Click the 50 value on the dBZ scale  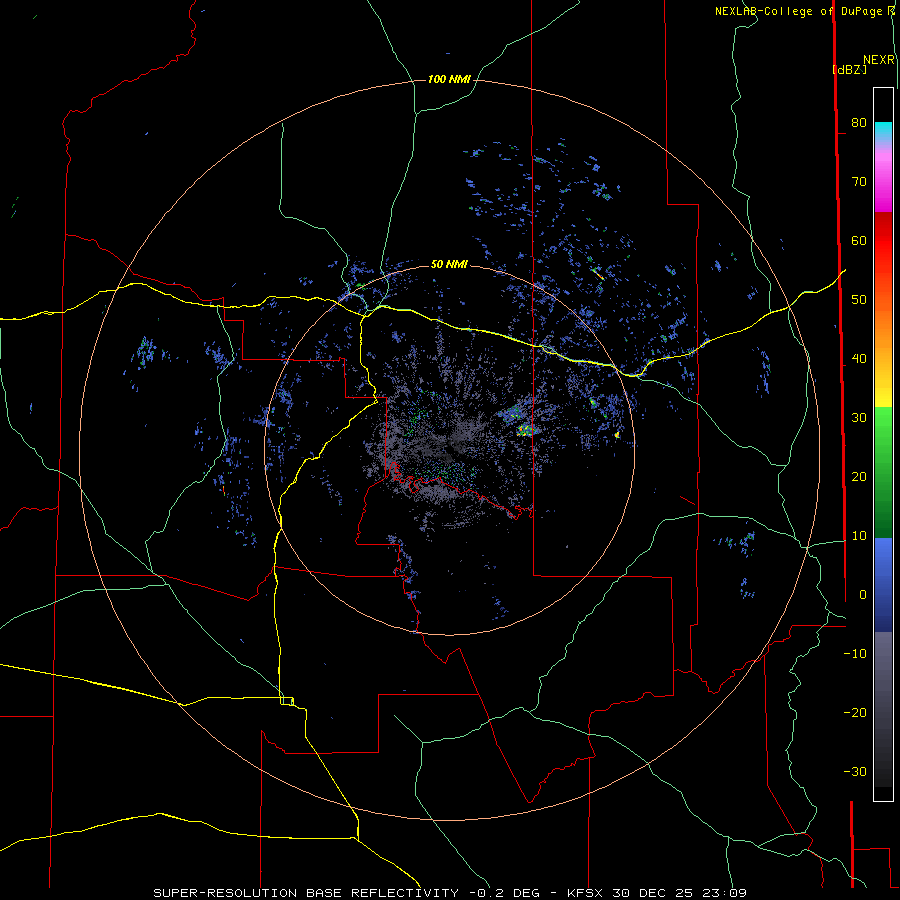(x=859, y=300)
